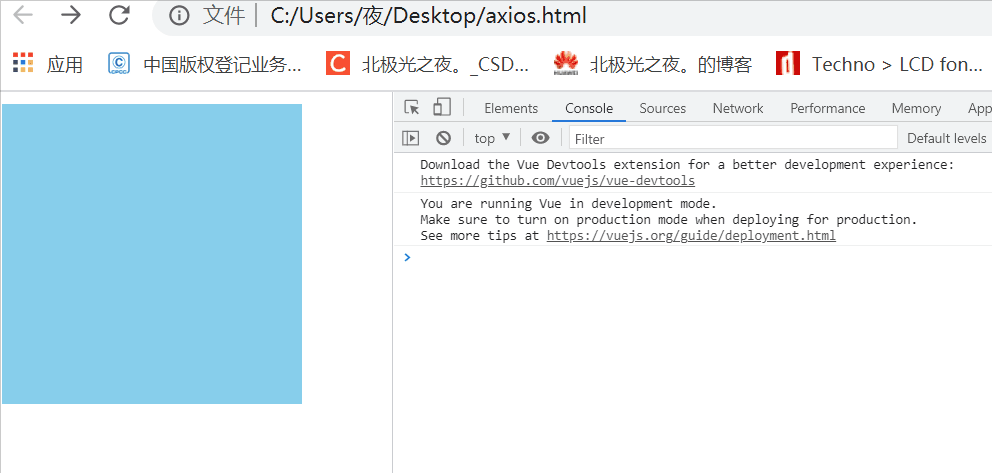Switch to the Network tab
Viewport: 992px width, 473px height.
[738, 108]
